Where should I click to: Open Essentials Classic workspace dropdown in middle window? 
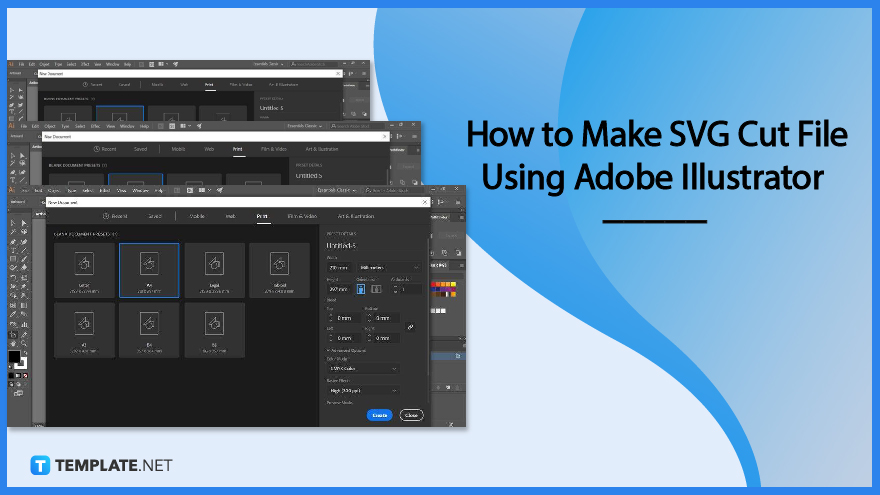(x=304, y=126)
